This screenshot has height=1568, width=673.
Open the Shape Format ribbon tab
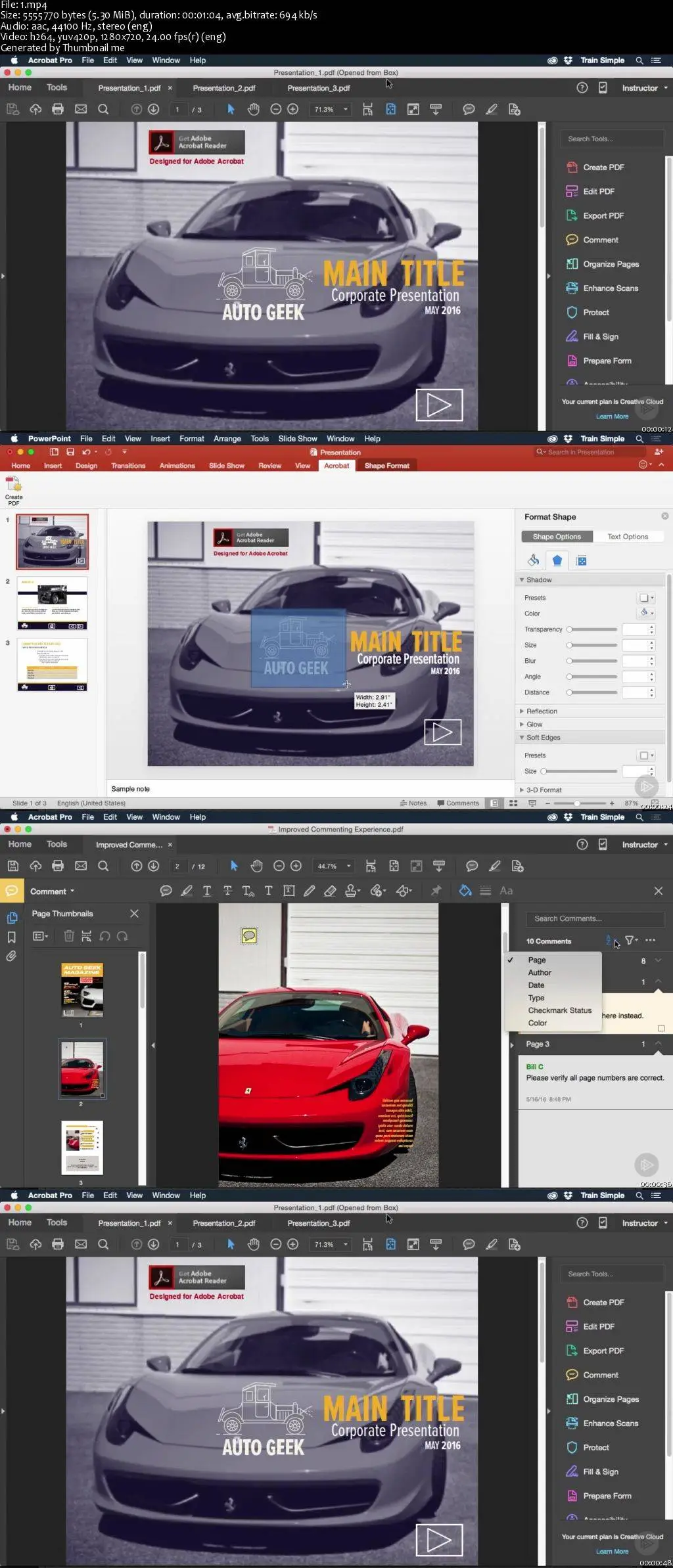coord(386,466)
